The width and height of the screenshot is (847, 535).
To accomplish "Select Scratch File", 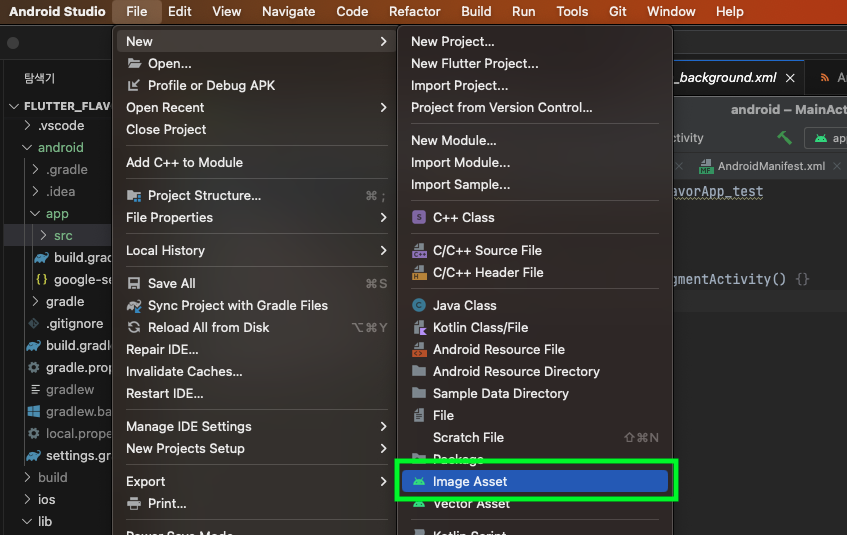I will pyautogui.click(x=535, y=438).
